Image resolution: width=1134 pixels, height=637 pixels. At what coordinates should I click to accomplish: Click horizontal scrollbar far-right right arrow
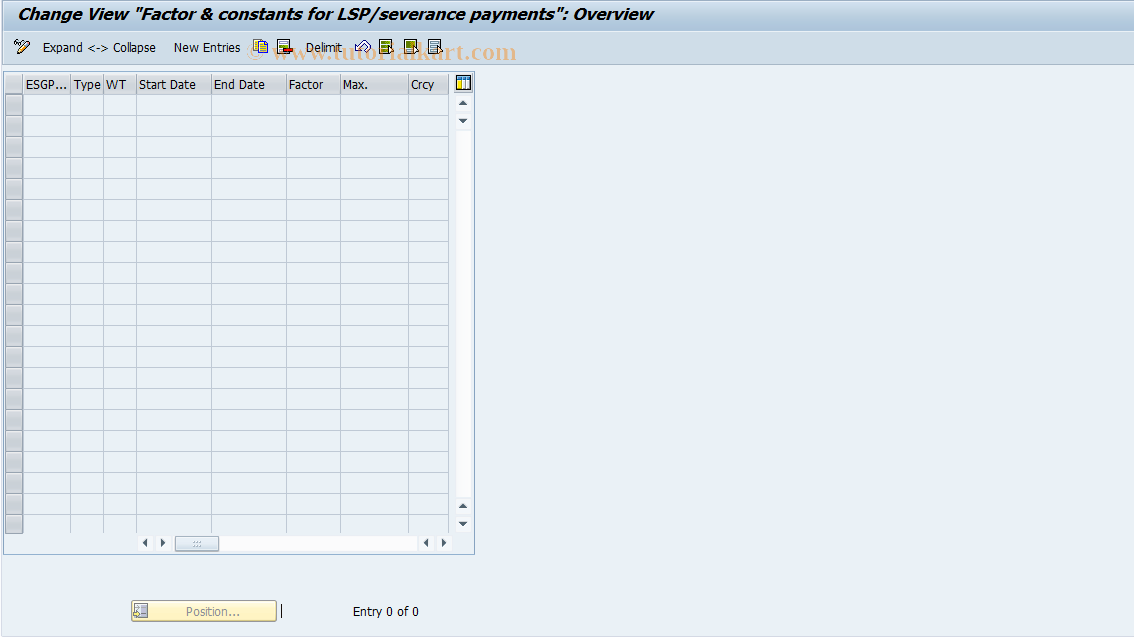[x=443, y=543]
